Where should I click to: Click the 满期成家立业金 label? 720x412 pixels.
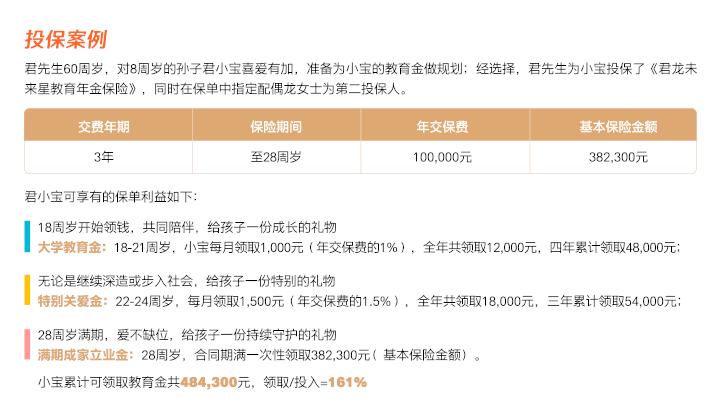click(83, 355)
